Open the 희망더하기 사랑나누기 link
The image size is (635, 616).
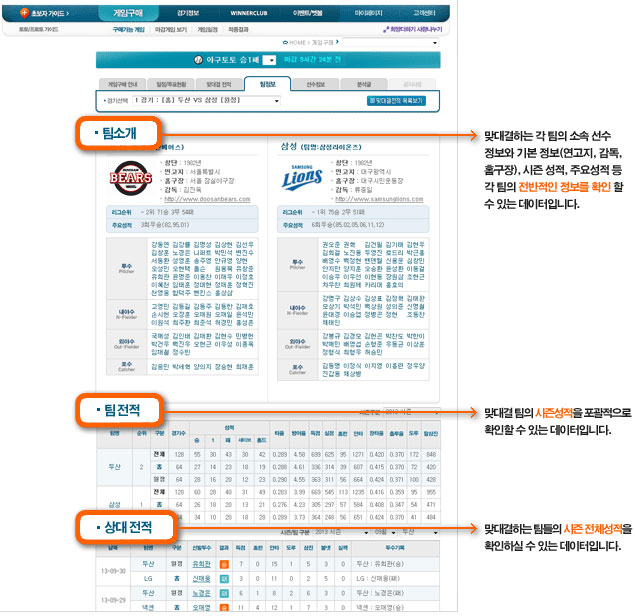tap(416, 29)
